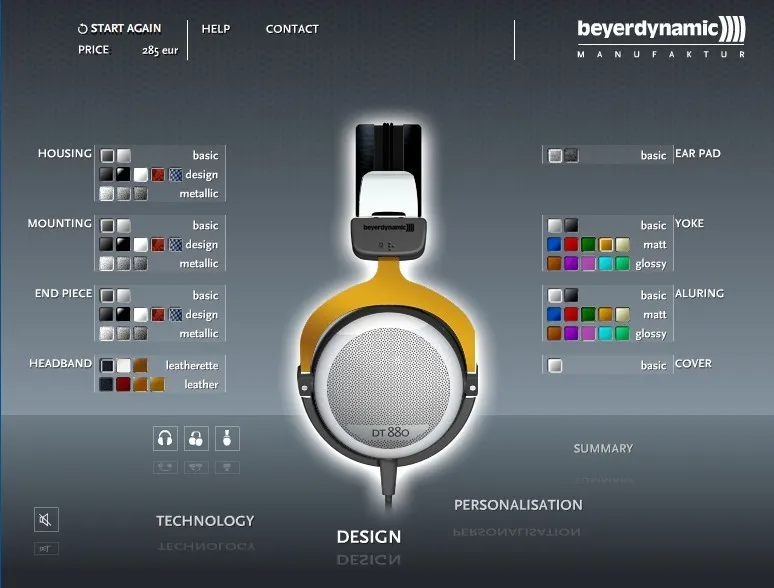Viewport: 774px width, 588px height.
Task: Pick orange matt Yoke swatch
Action: click(x=606, y=245)
